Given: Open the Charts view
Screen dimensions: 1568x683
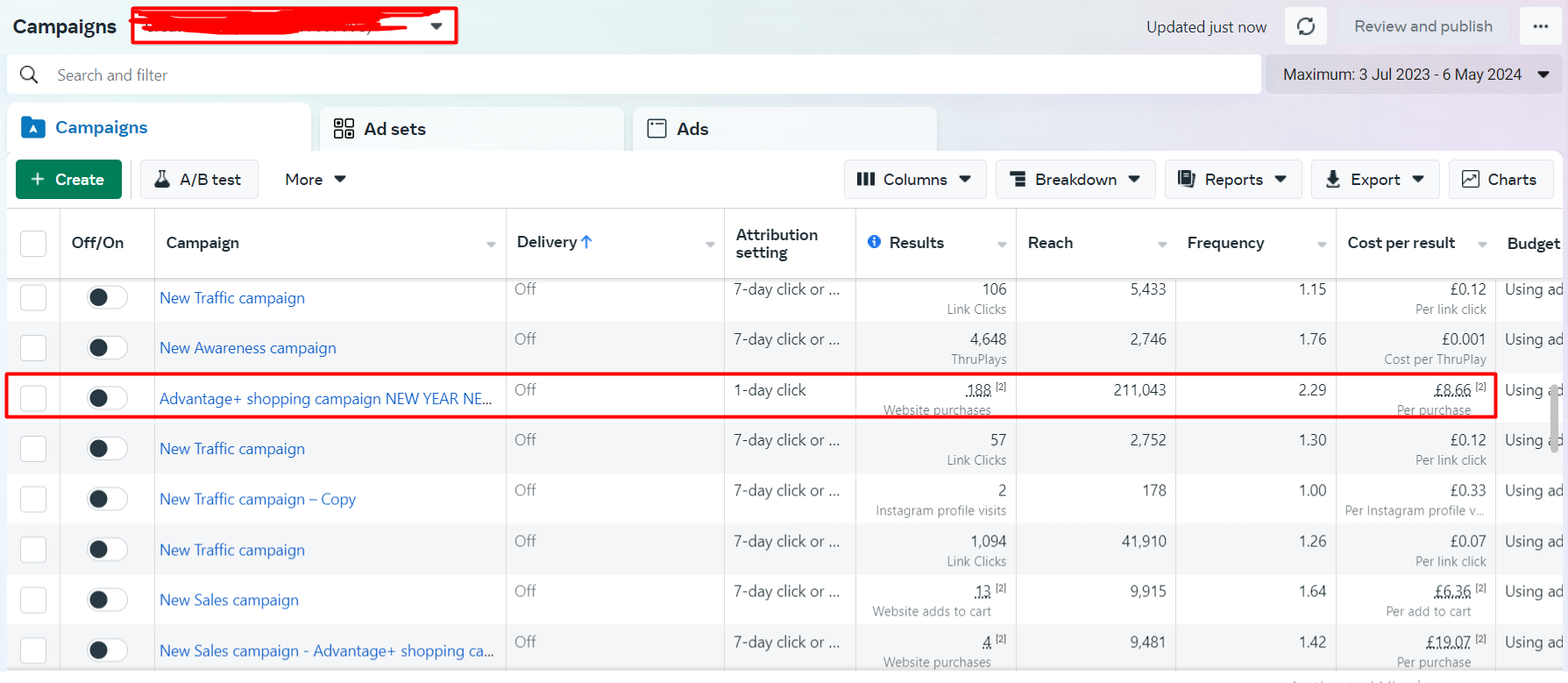Looking at the screenshot, I should tap(1500, 179).
